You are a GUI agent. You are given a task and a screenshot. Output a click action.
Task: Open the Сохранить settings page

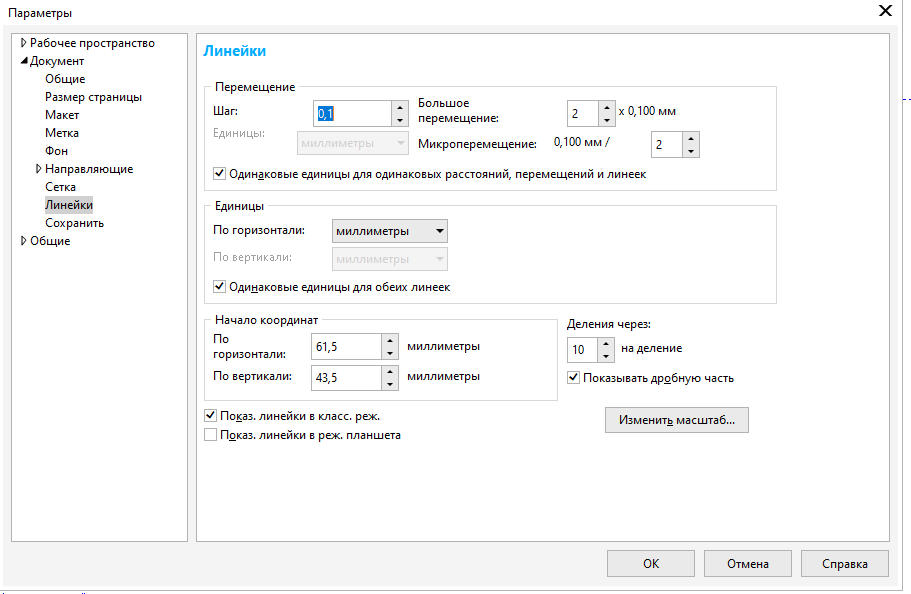74,223
